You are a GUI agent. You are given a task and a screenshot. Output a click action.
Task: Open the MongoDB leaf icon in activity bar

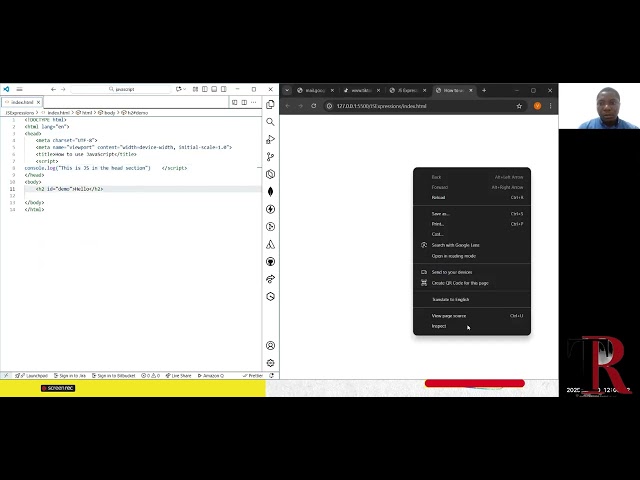click(270, 191)
